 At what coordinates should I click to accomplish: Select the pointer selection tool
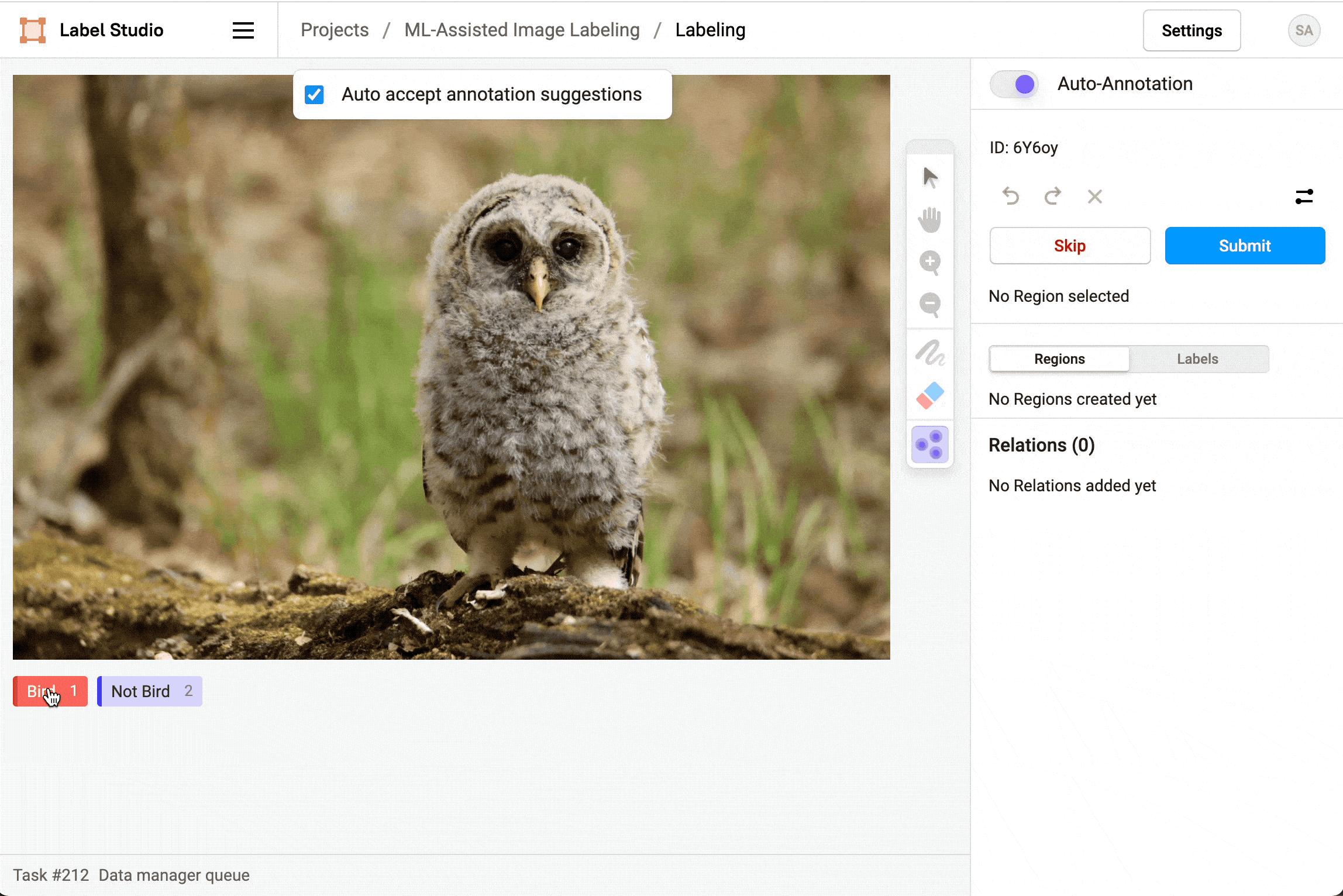(x=930, y=177)
